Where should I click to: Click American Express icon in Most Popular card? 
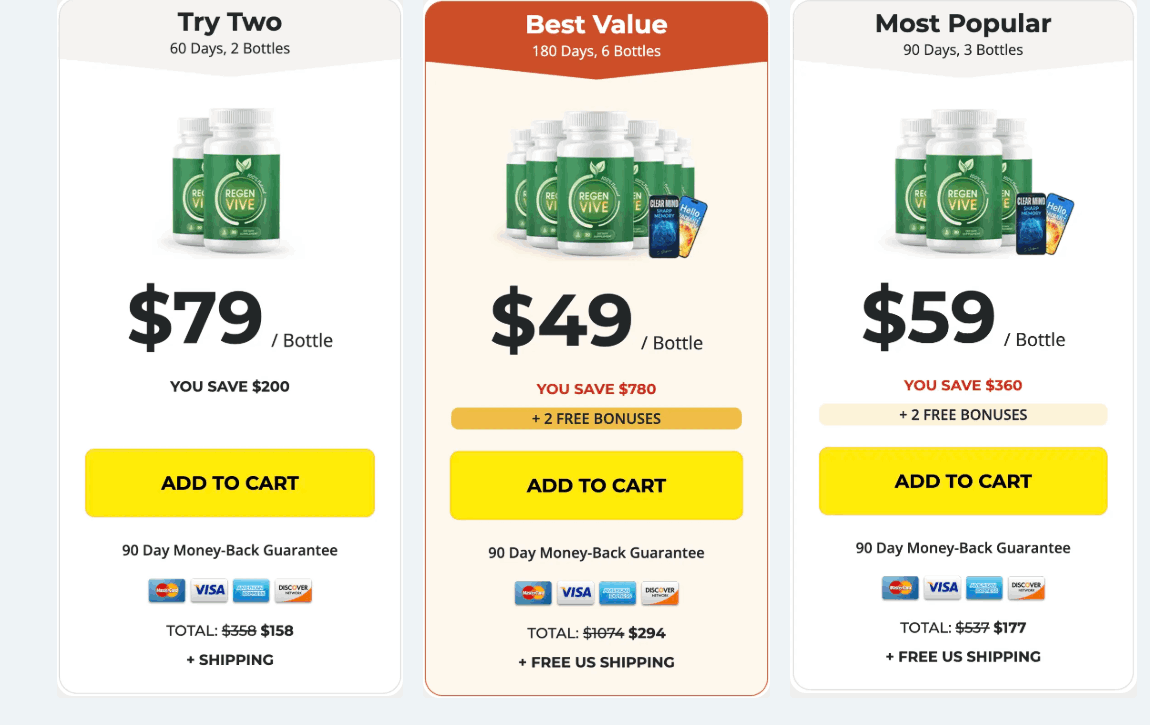984,587
